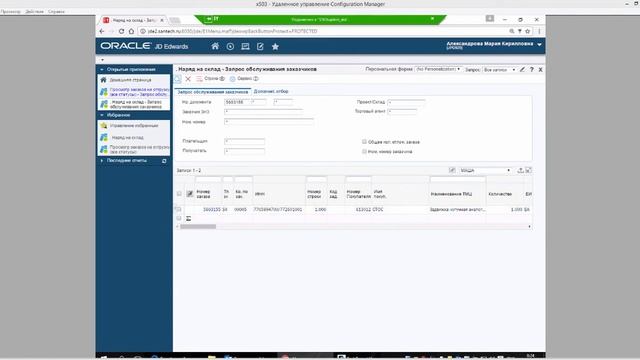Image resolution: width=640 pixels, height=360 pixels.
Task: Click the grid horizontal scrollbar thumb
Action: pyautogui.click(x=198, y=227)
